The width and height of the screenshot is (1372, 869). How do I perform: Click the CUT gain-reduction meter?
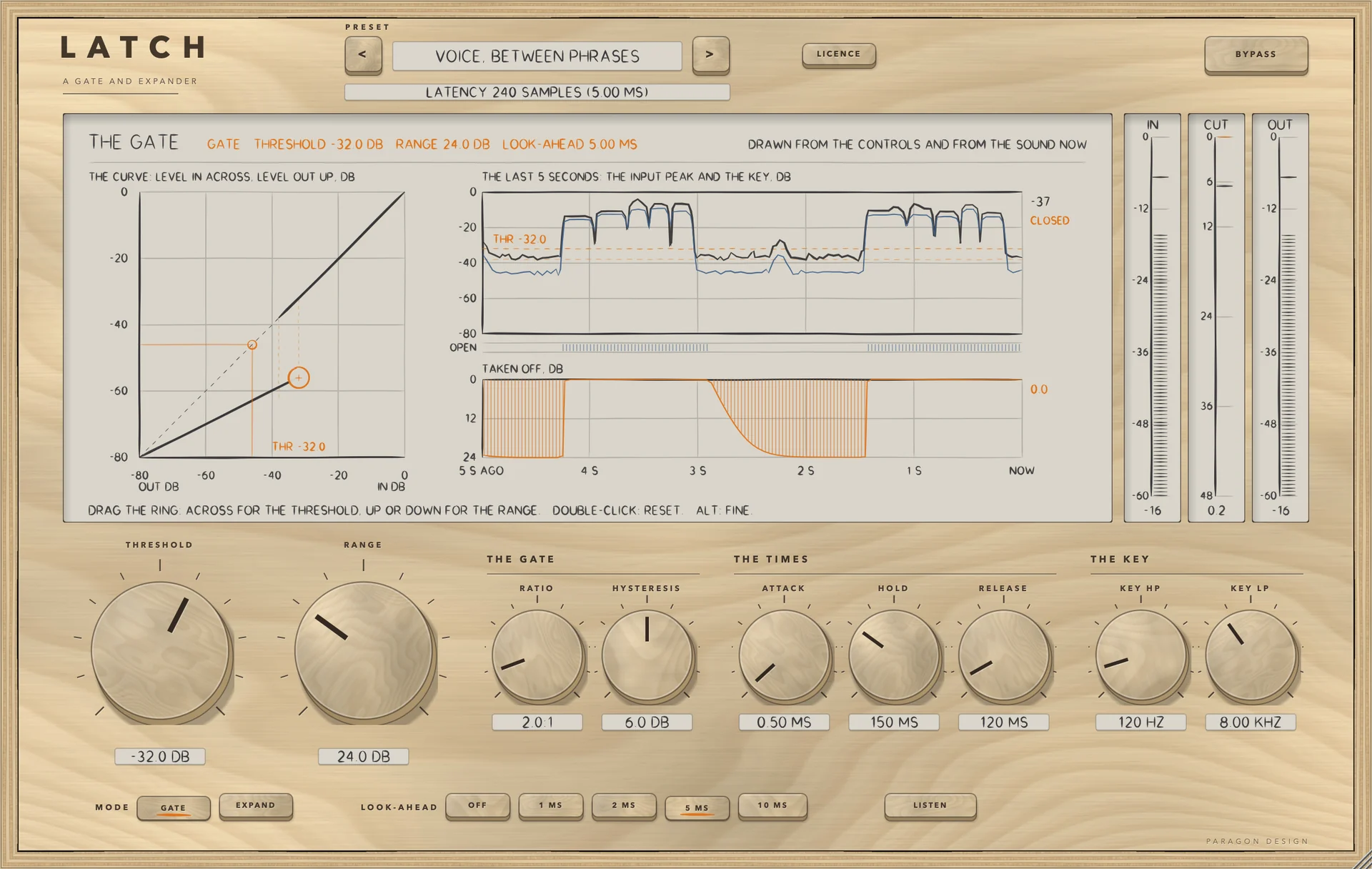(1216, 317)
